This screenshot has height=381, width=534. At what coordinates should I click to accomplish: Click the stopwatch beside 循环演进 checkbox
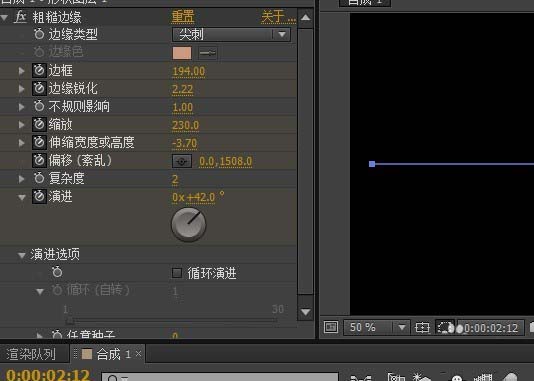coord(57,272)
